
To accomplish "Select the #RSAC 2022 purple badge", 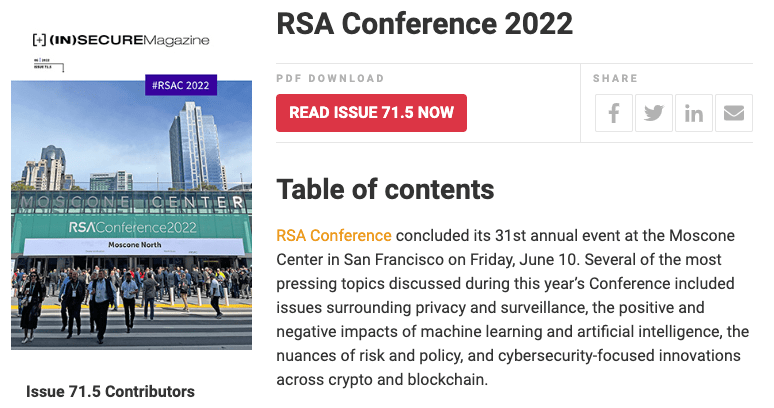I will [181, 86].
